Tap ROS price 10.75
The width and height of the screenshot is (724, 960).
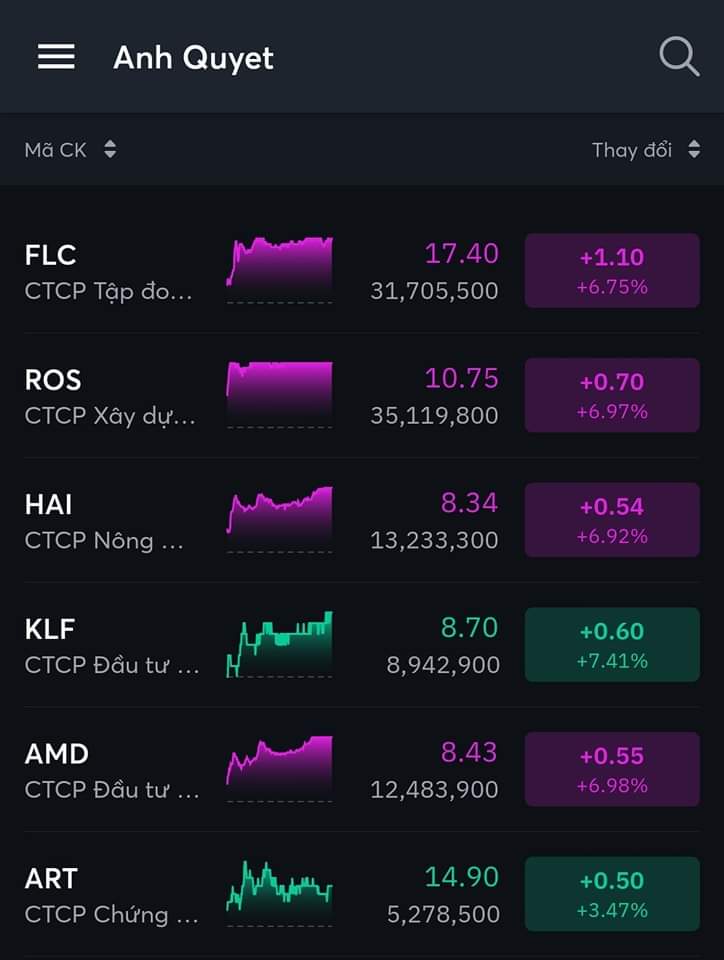[x=461, y=379]
